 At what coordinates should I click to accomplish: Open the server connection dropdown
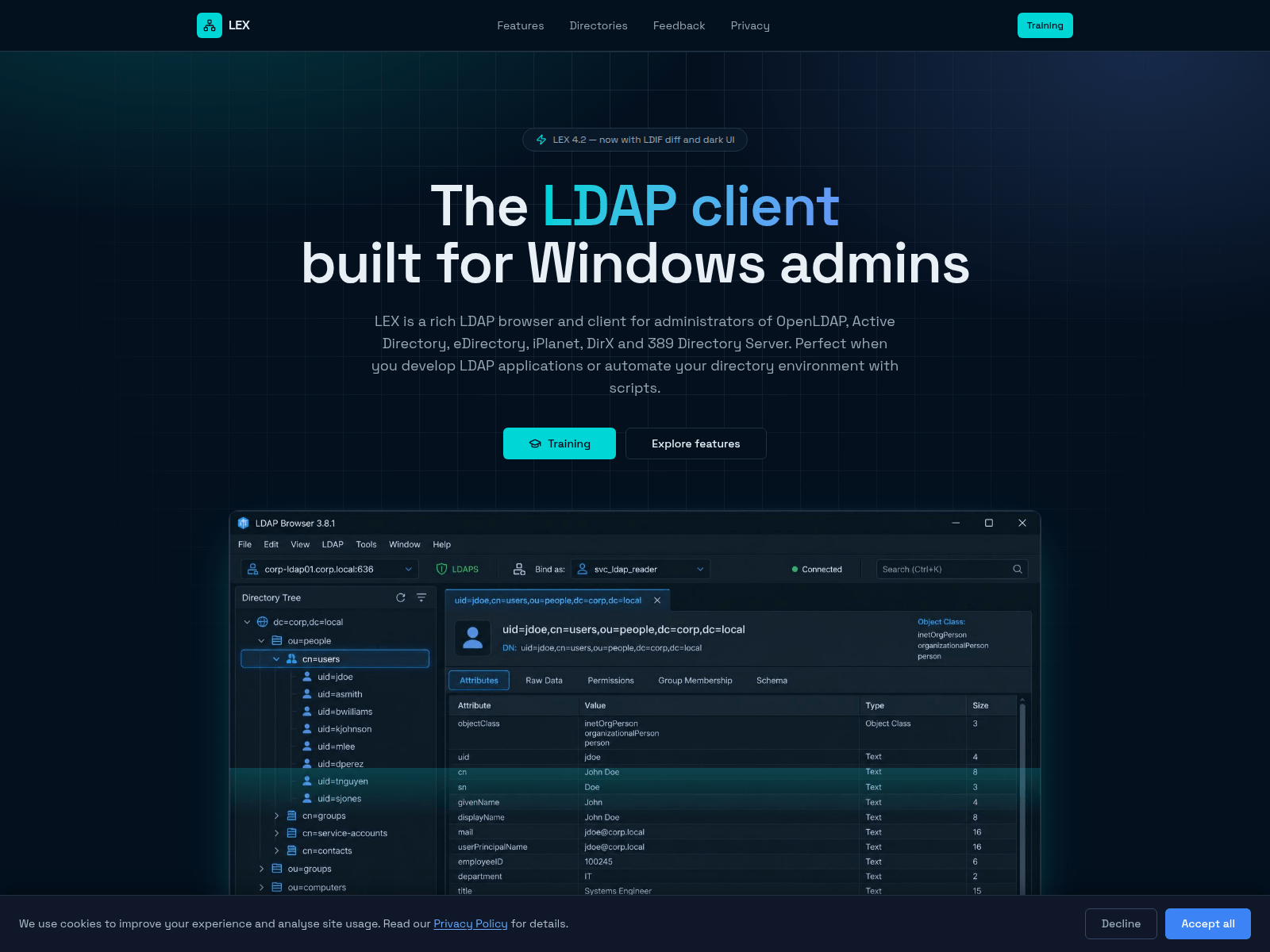[329, 569]
